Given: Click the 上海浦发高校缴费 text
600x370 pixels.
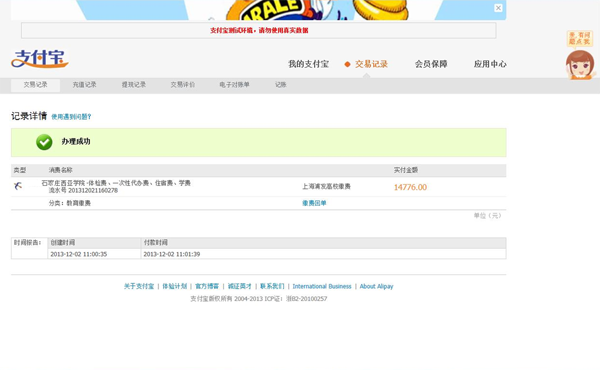Looking at the screenshot, I should click(x=326, y=186).
